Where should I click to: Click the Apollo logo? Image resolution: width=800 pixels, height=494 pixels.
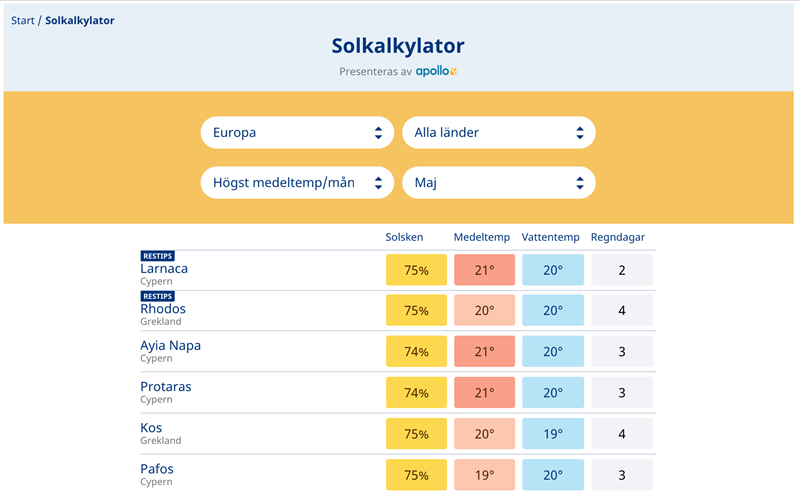tap(436, 72)
